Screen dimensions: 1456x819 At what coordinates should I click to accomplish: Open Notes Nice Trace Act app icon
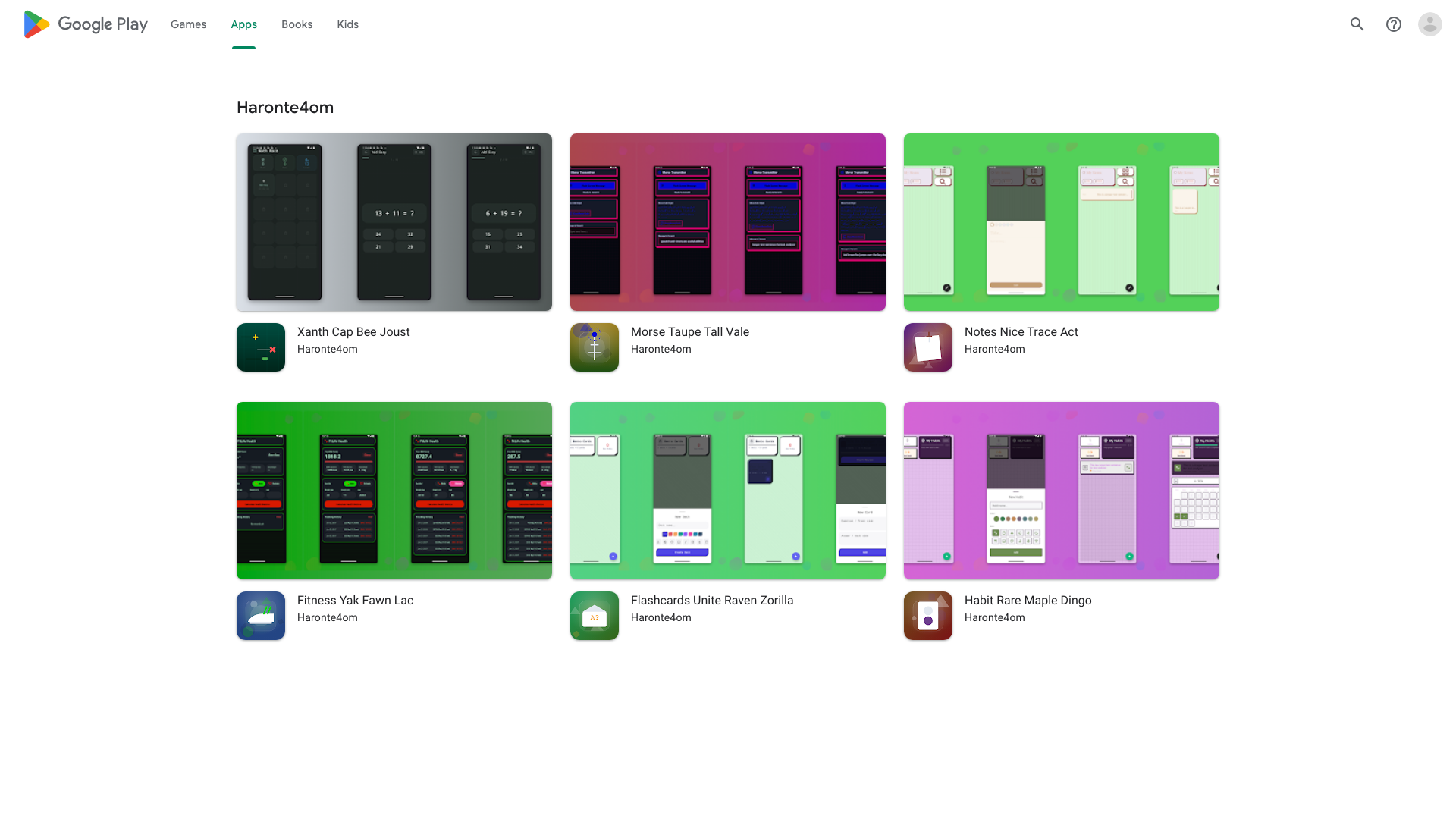[x=928, y=347]
